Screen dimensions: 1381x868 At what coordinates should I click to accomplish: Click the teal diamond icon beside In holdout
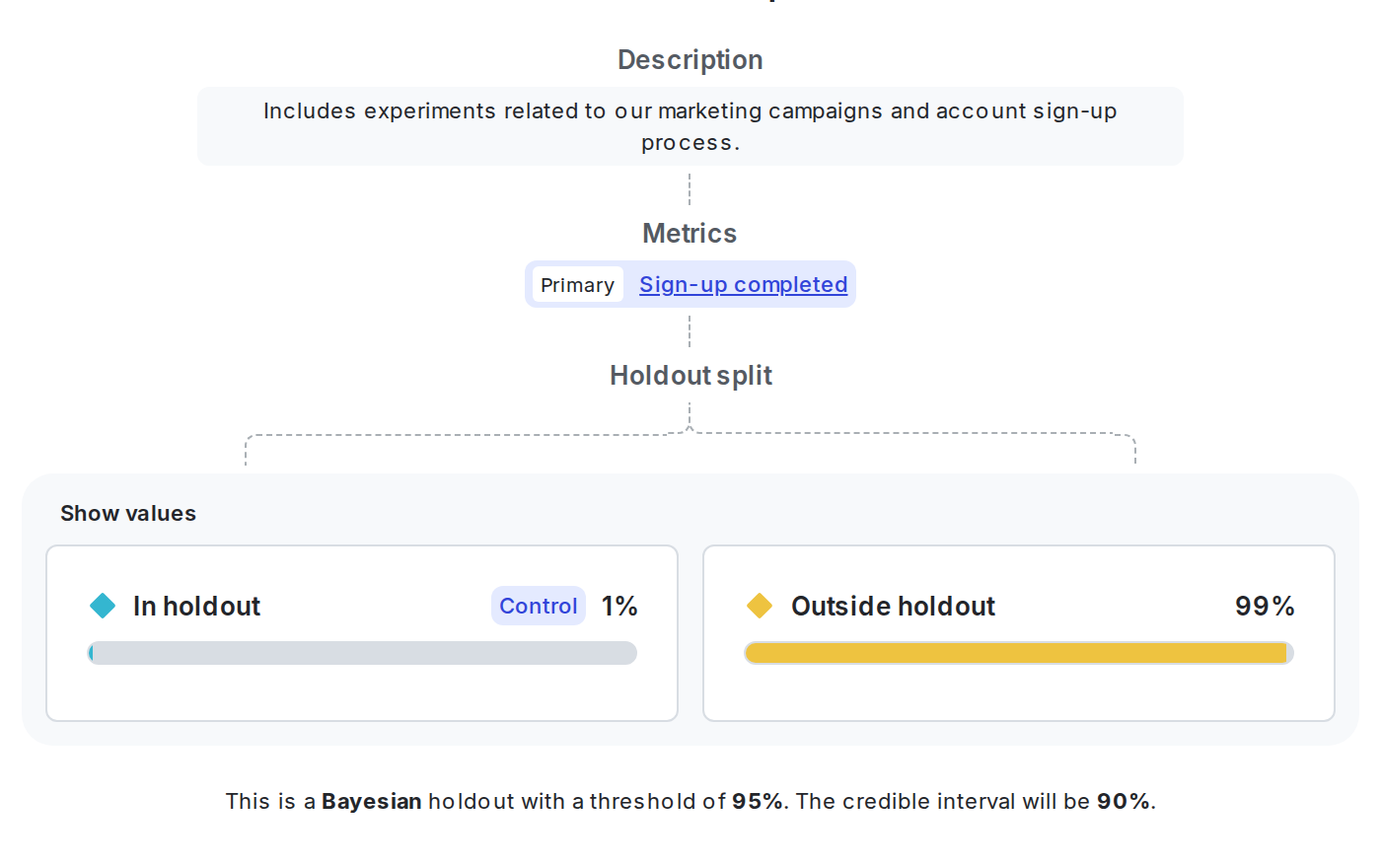pyautogui.click(x=103, y=606)
